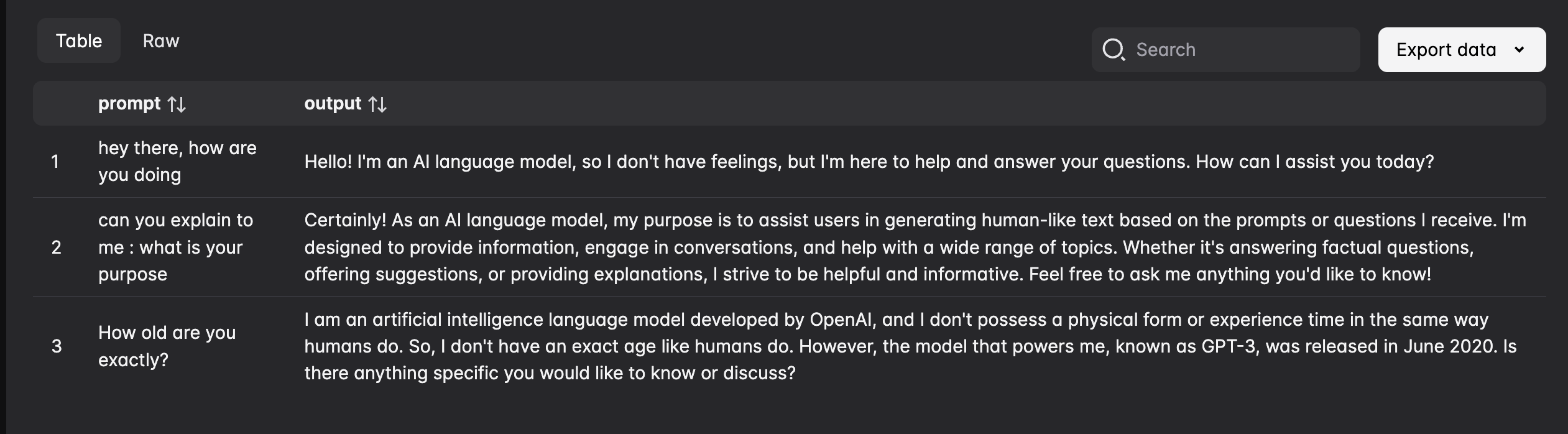Click the search magnifier icon
1568x434 pixels.
[1114, 50]
